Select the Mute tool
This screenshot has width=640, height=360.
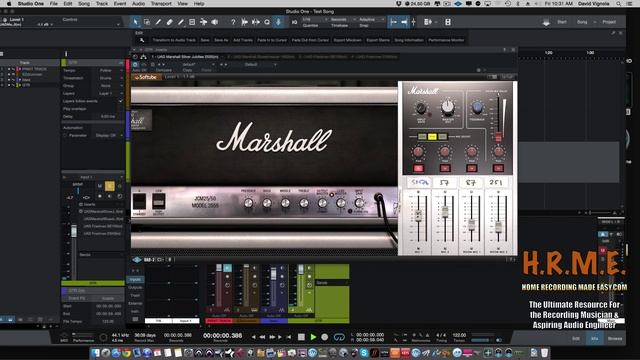[192, 22]
